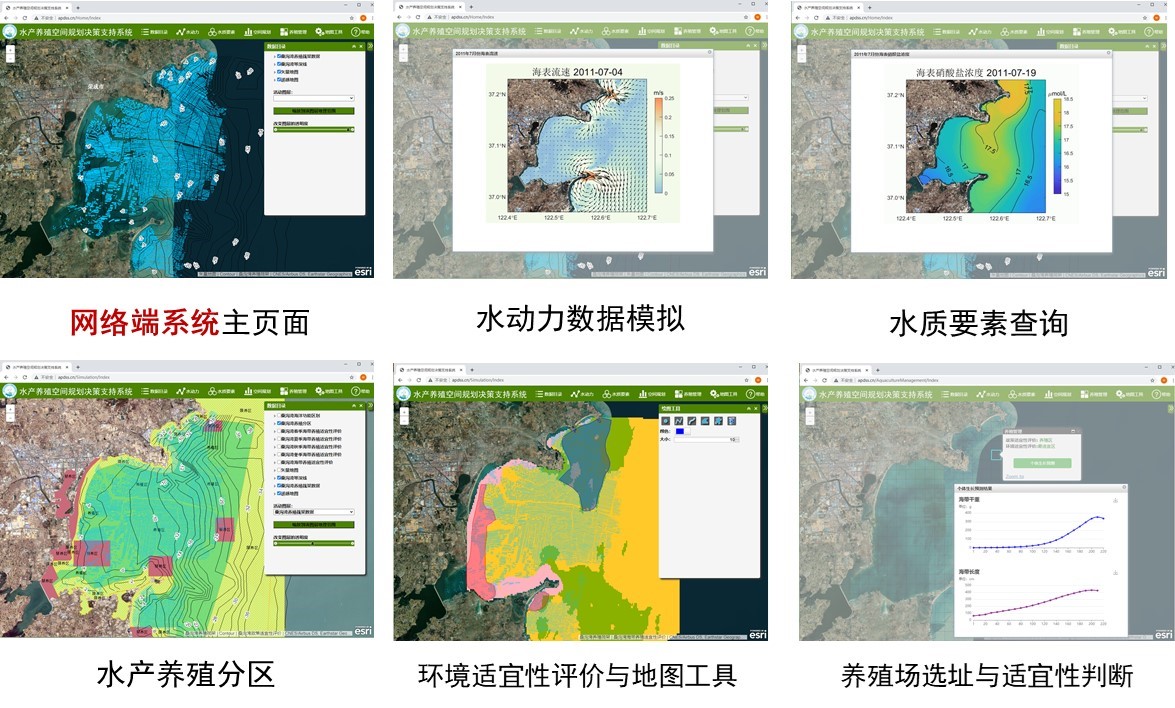Open 养殖管理 menu in 水产养殖分区 window

[x=294, y=391]
